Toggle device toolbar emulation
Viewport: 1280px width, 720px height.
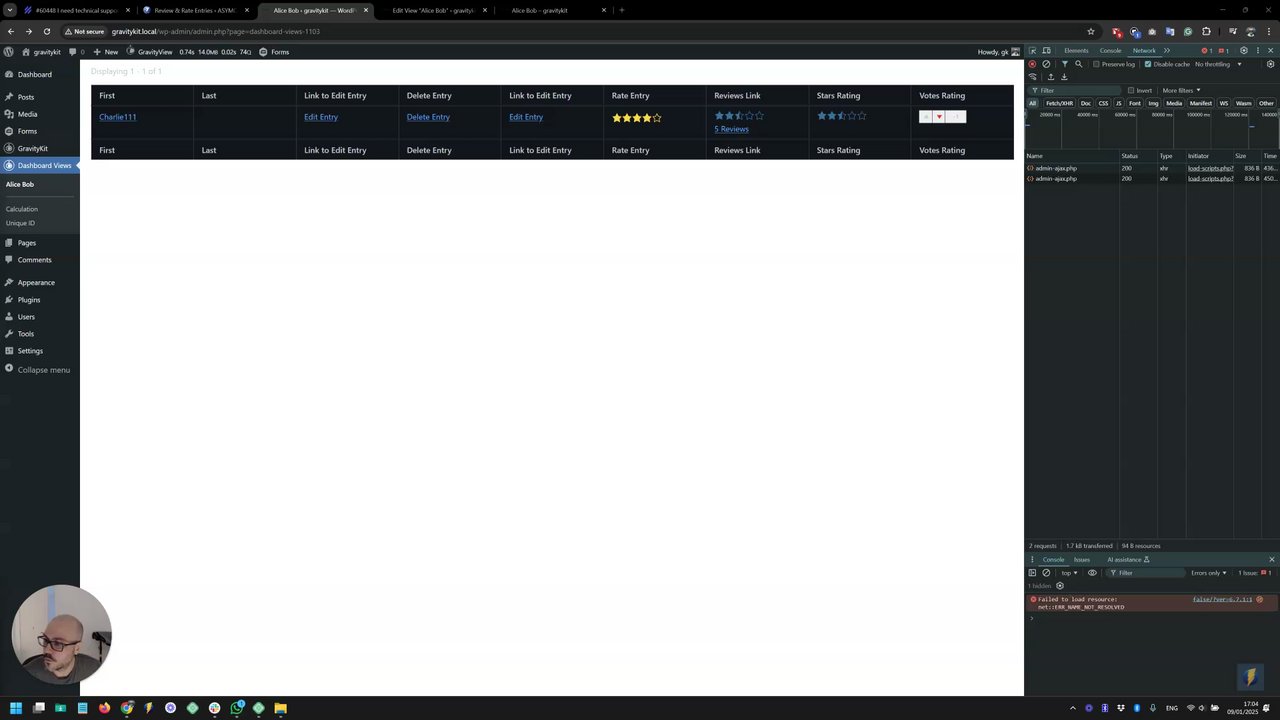click(1046, 50)
